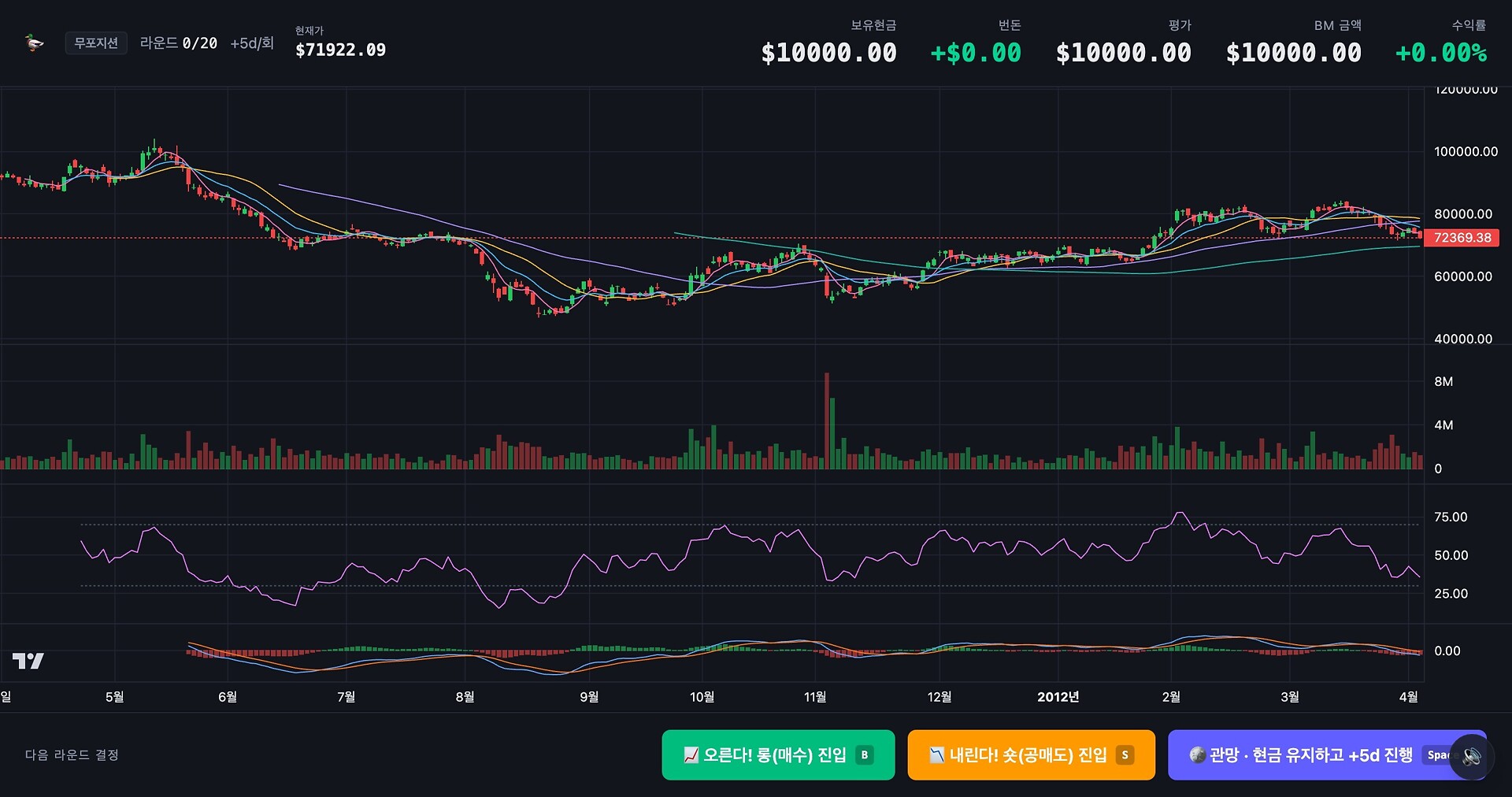The height and width of the screenshot is (797, 1512).
Task: Click the +5d/회 step label
Action: [252, 43]
